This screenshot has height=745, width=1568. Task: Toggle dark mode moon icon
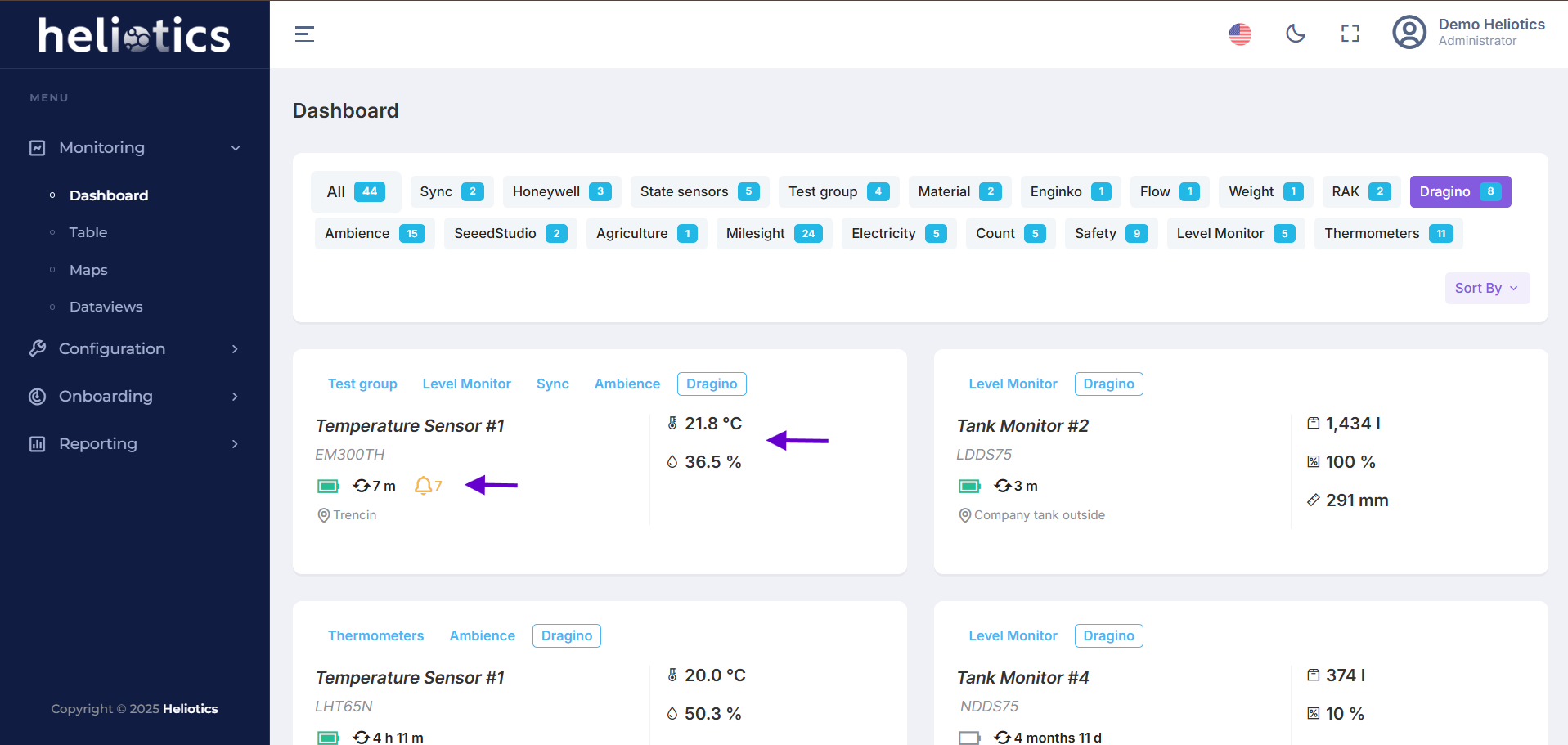tap(1296, 34)
